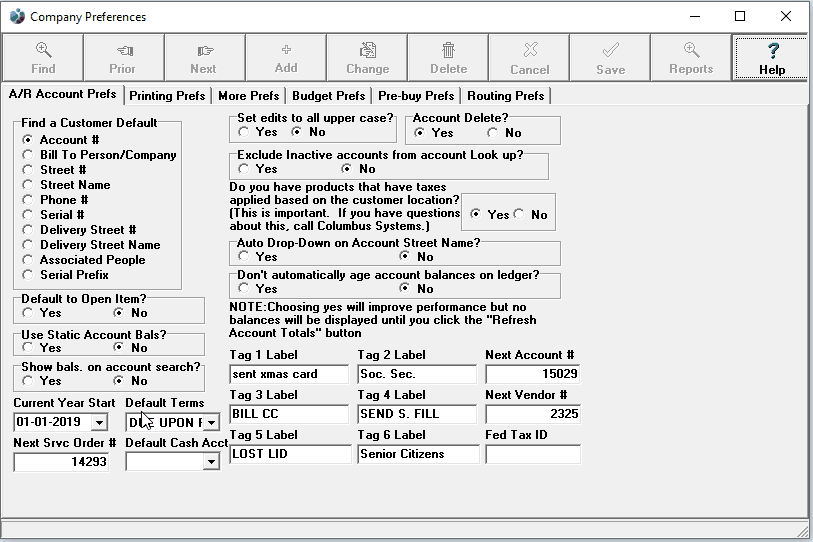
Task: Click the Next Vendor # field
Action: click(532, 414)
